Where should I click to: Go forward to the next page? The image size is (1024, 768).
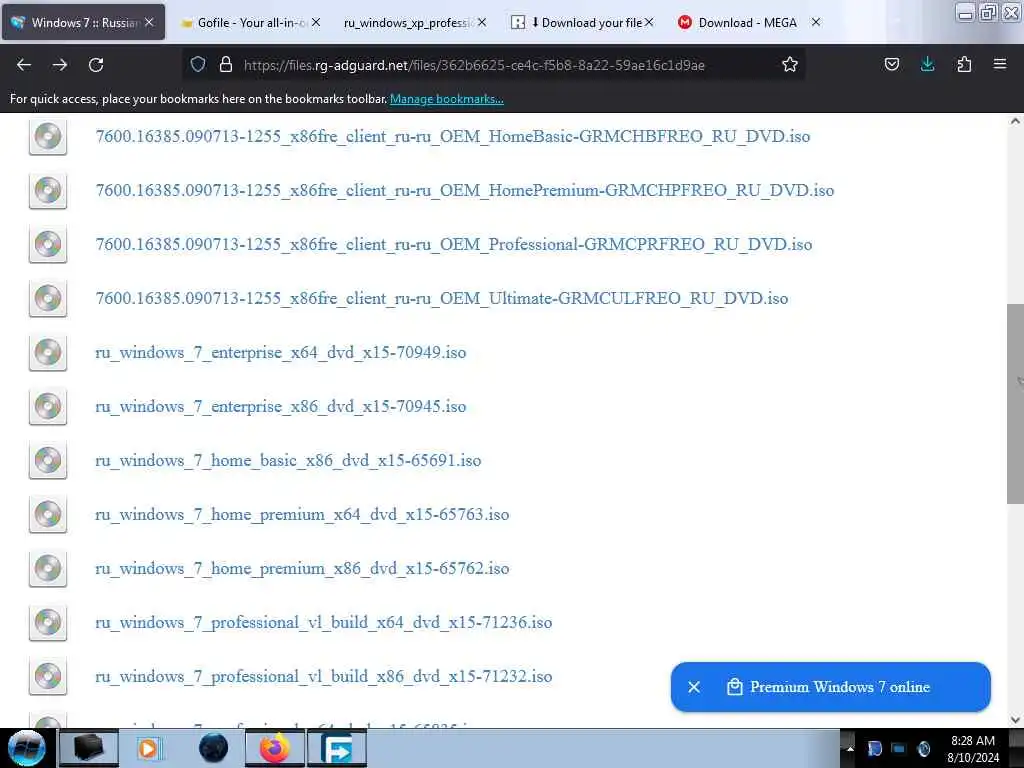[x=60, y=65]
